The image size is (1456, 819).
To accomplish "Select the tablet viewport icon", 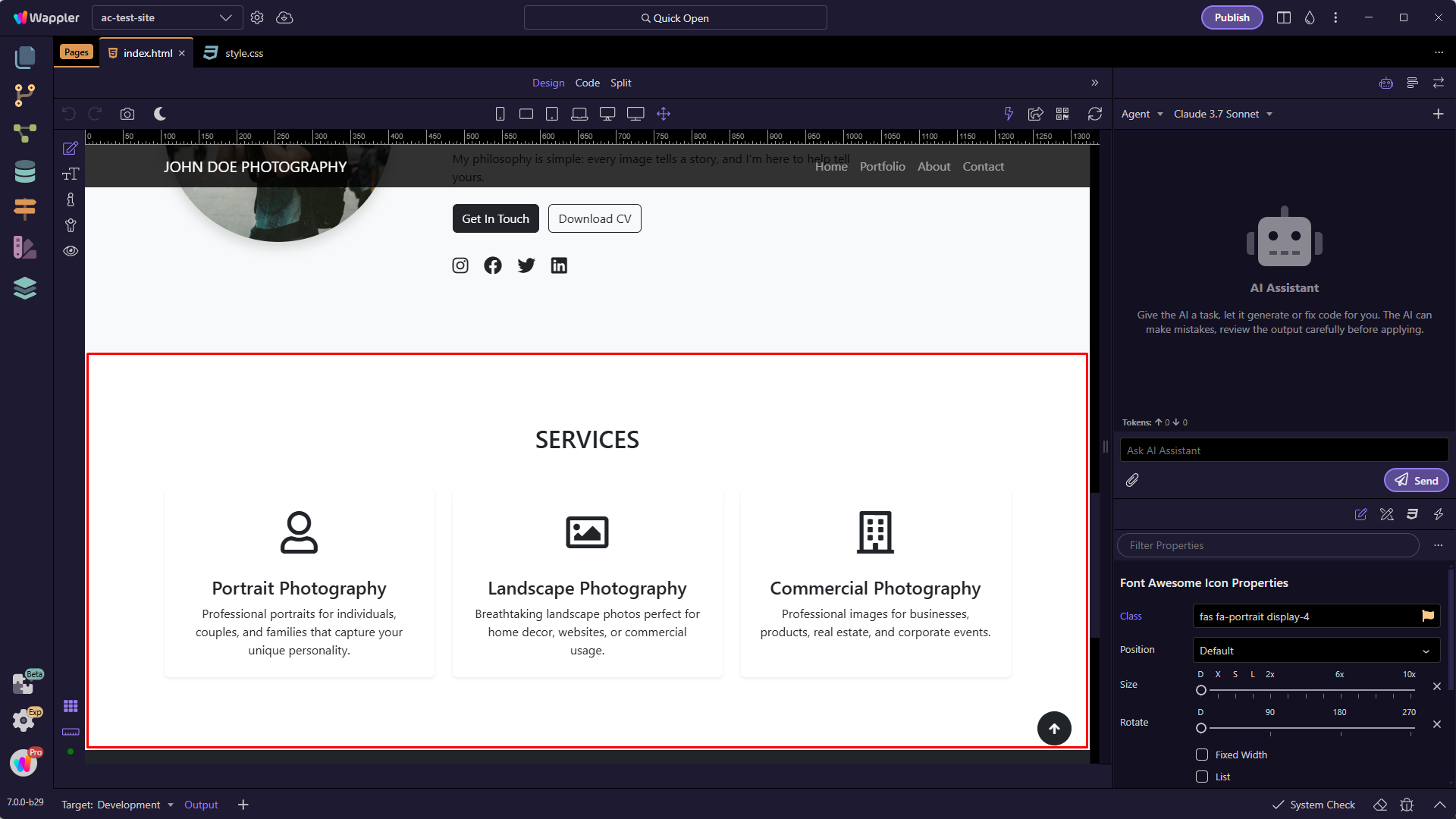I will [x=552, y=114].
